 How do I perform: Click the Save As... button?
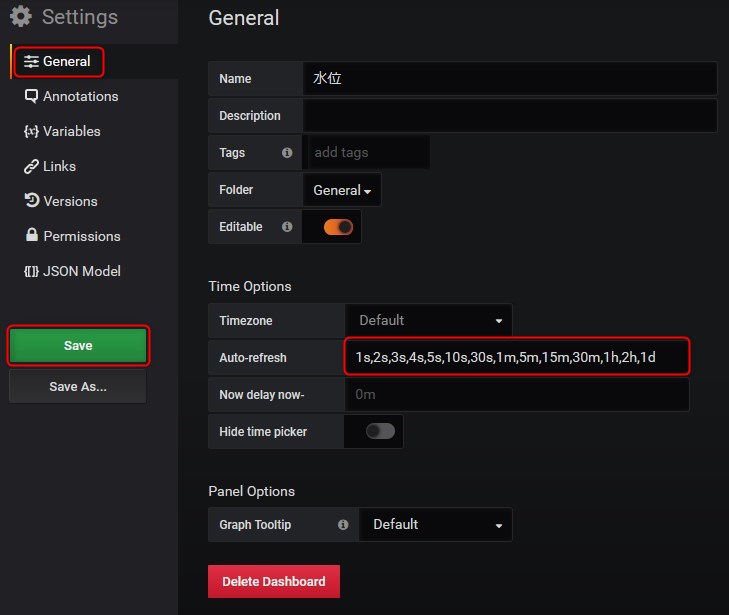point(78,386)
